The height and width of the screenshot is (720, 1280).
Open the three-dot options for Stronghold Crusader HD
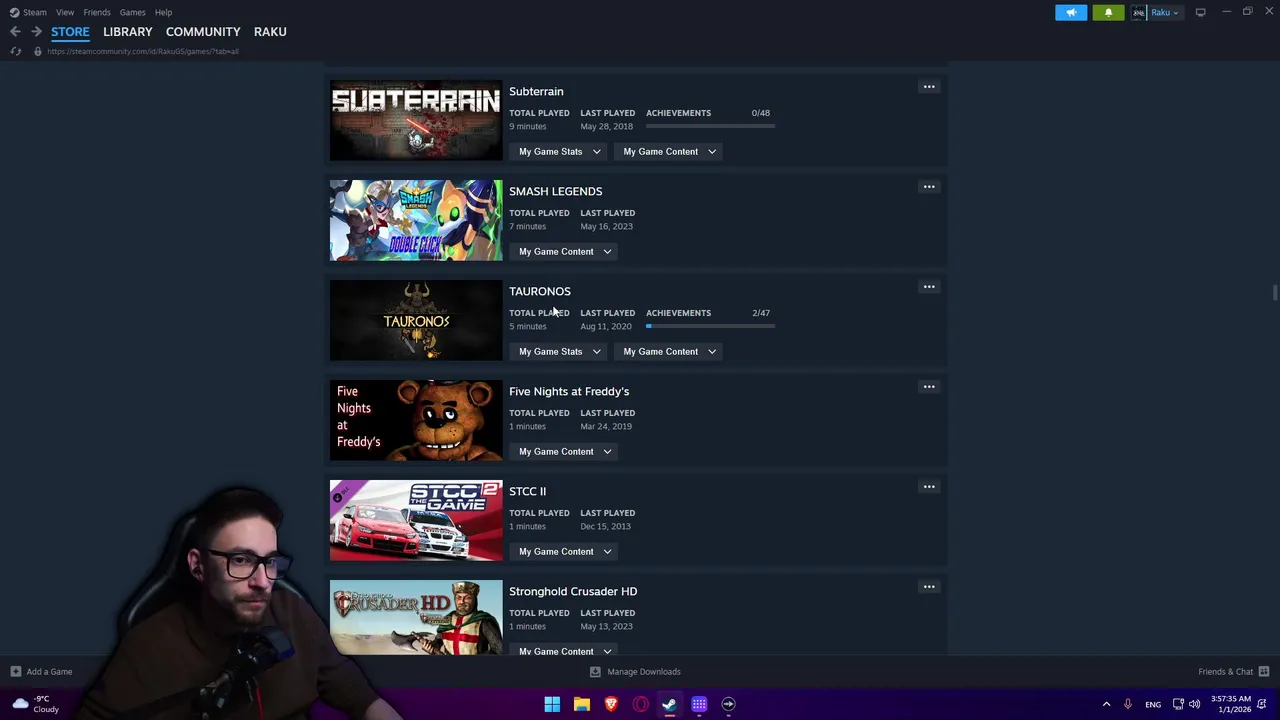coord(929,587)
